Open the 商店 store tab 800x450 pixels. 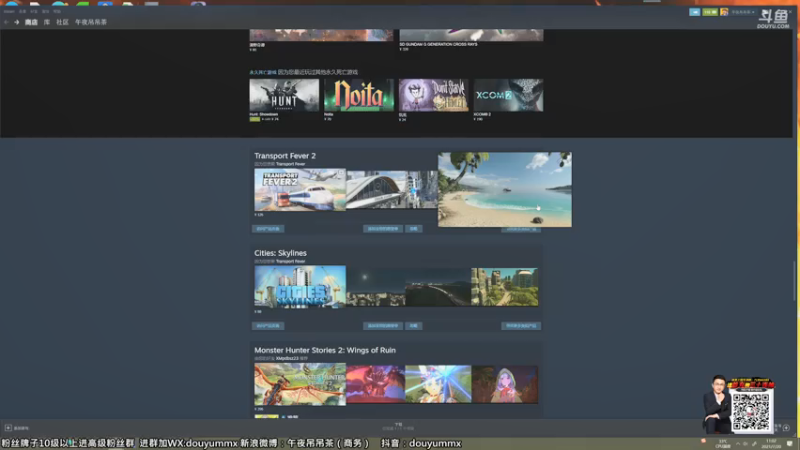[31, 22]
